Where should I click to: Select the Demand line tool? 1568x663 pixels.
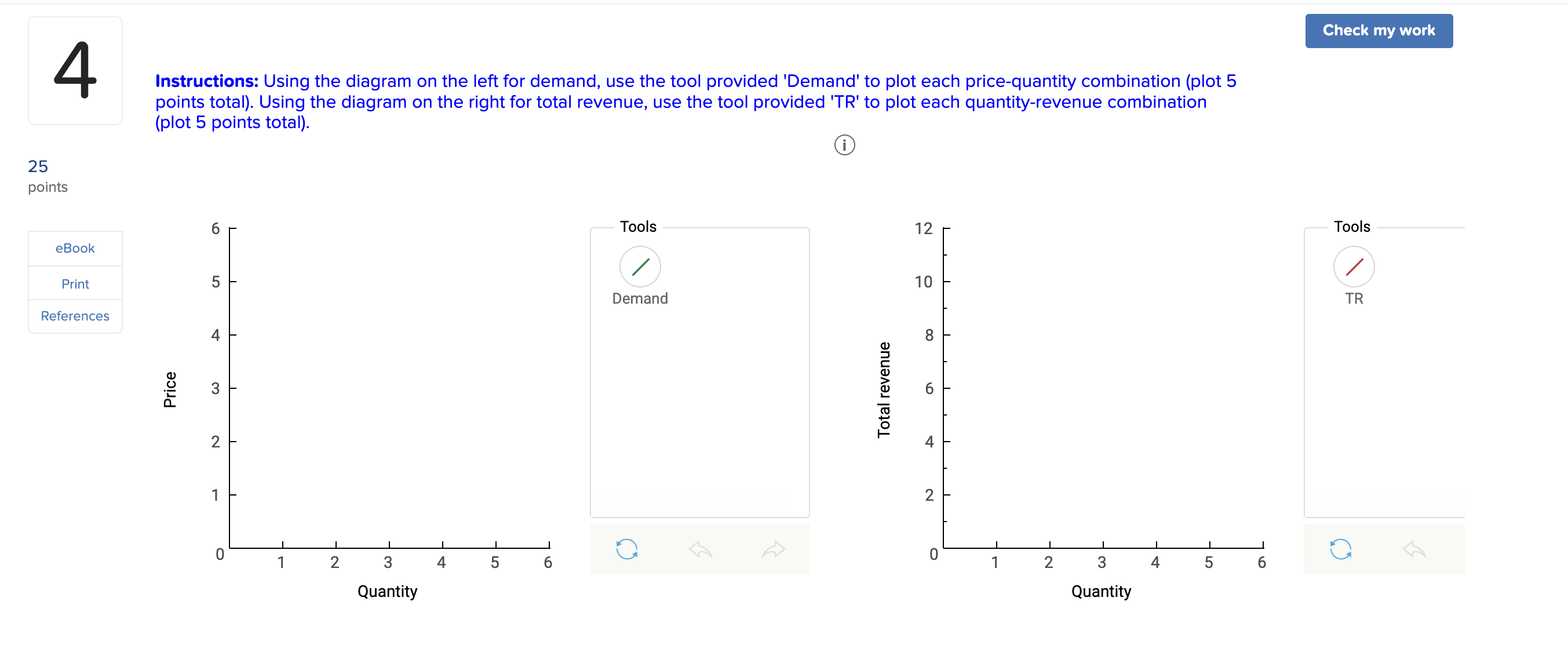640,267
